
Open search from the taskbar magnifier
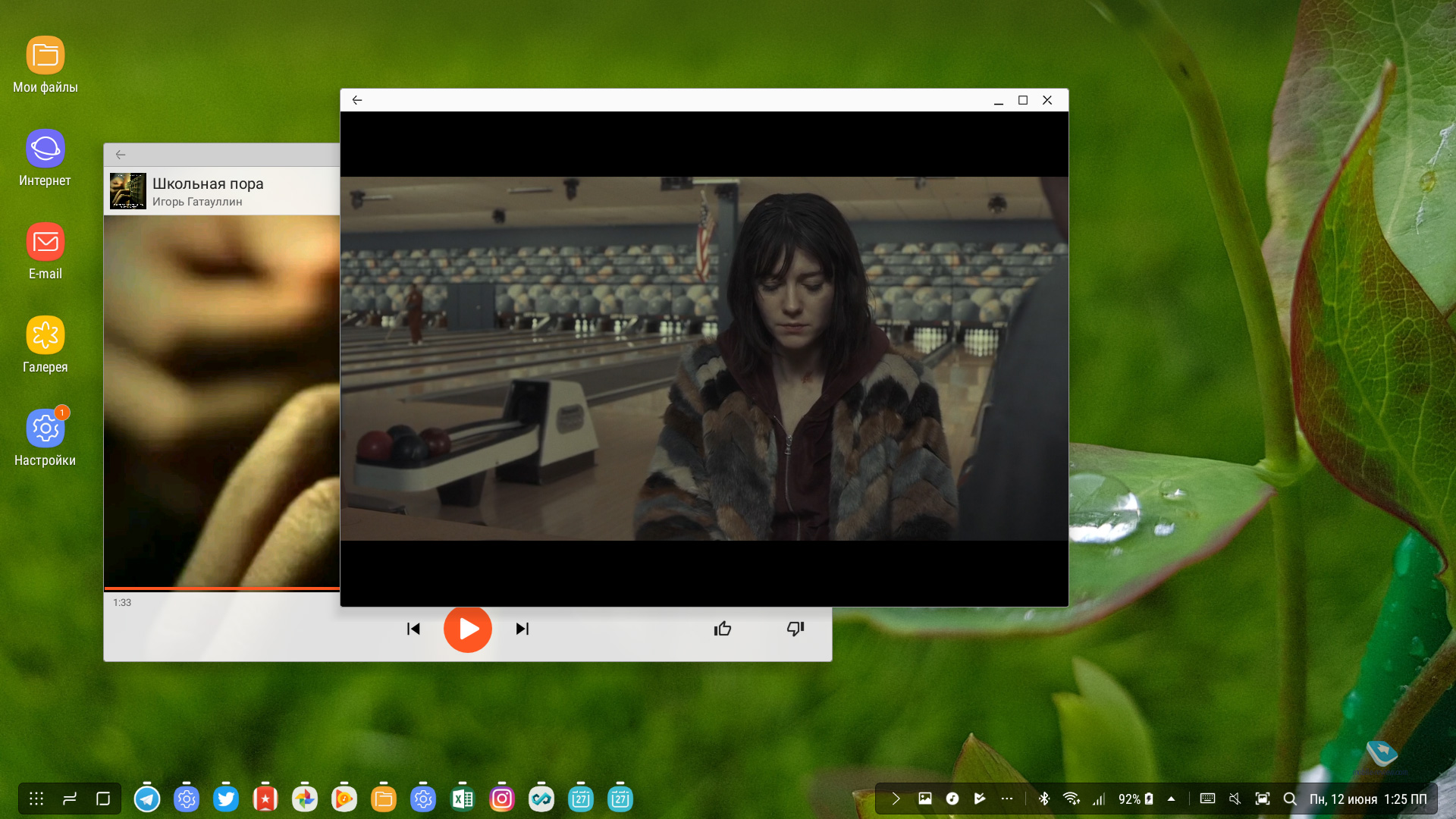(x=1290, y=799)
